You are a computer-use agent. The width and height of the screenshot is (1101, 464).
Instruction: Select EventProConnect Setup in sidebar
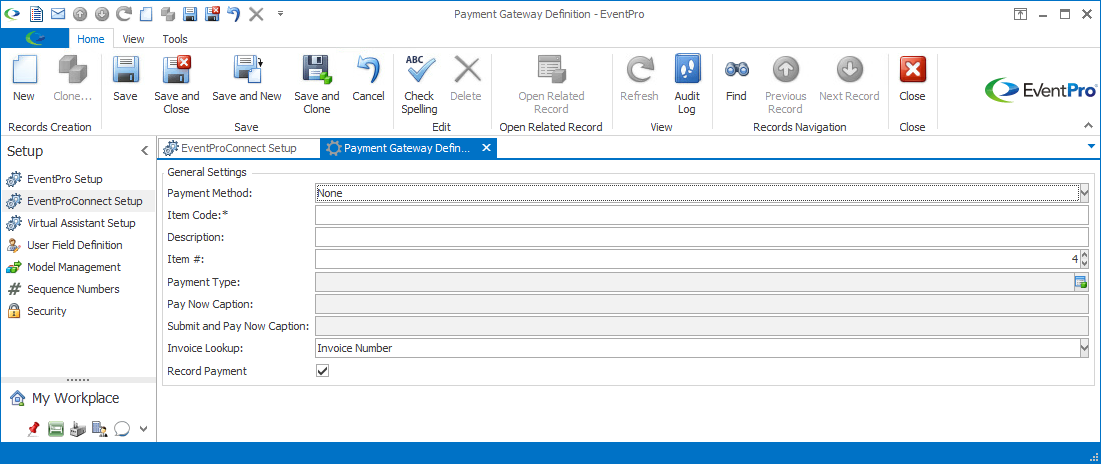click(x=77, y=201)
